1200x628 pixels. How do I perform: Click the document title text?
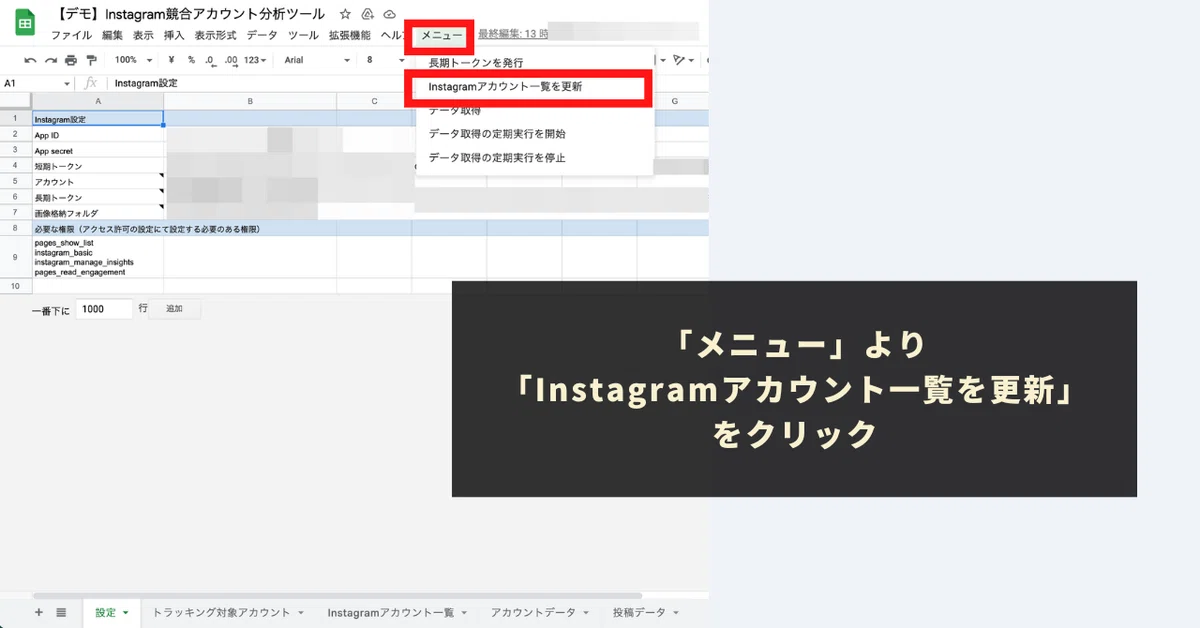(192, 14)
